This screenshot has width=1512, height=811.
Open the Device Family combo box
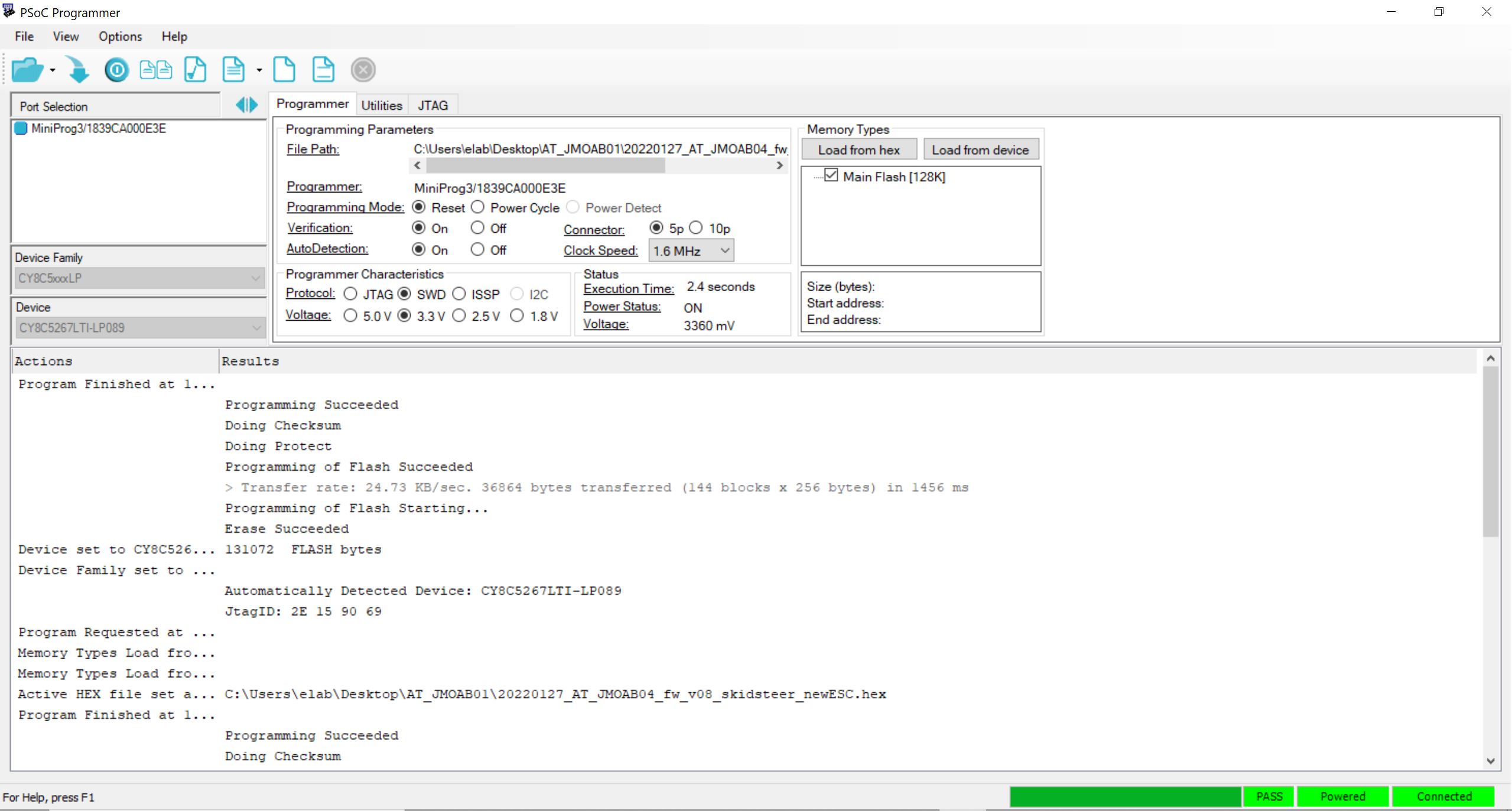(139, 278)
